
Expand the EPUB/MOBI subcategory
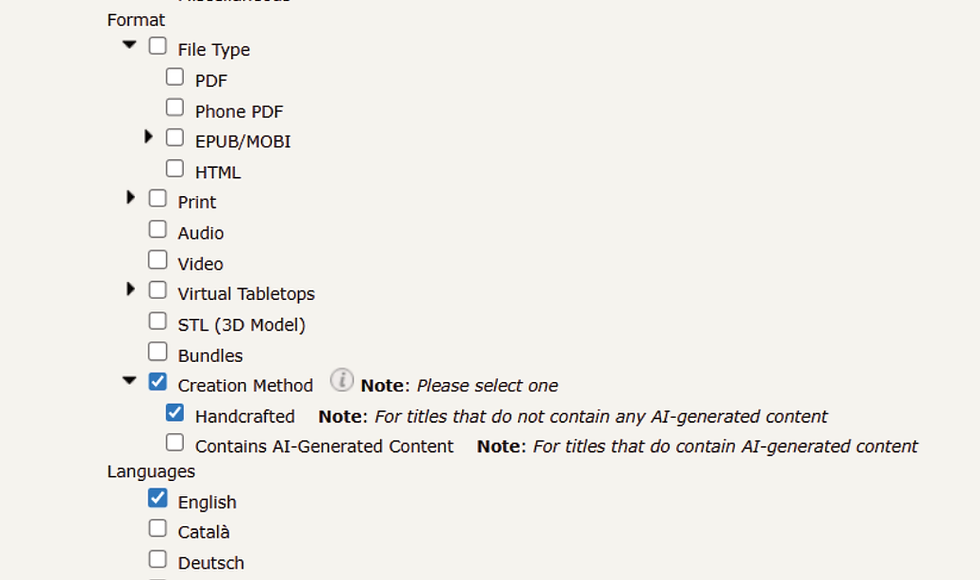tap(148, 136)
